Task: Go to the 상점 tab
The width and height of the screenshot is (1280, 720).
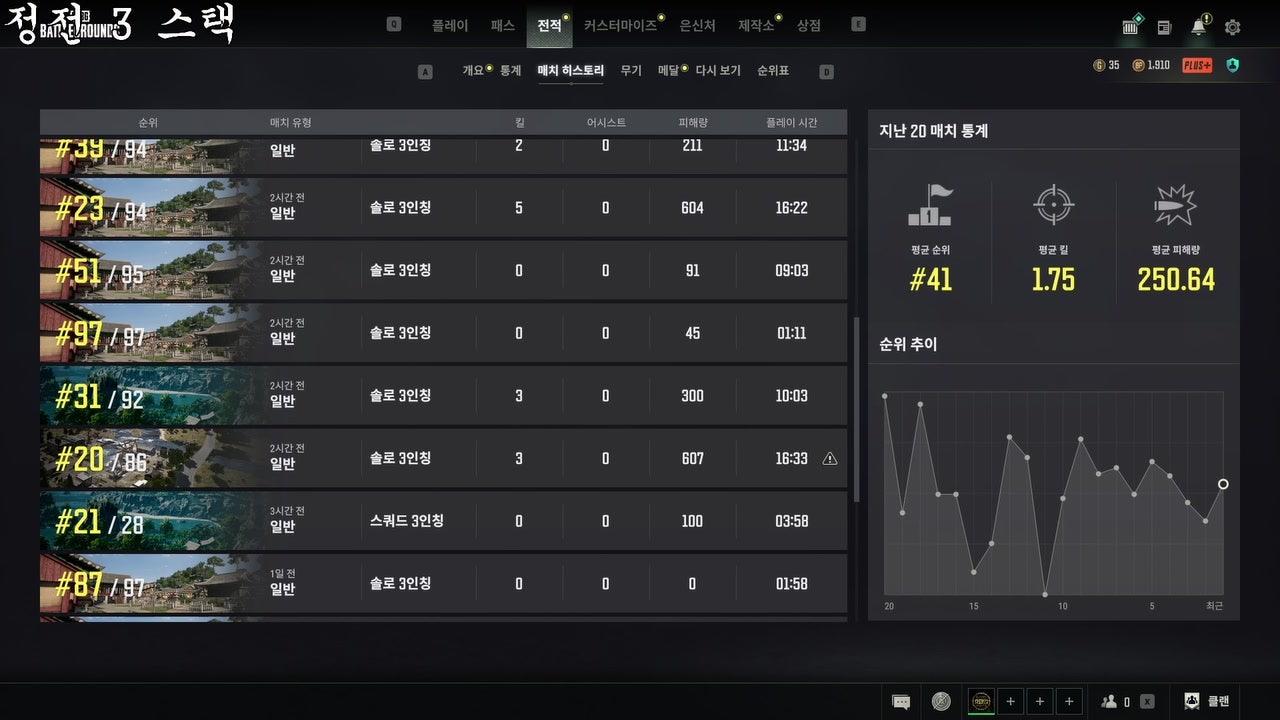Action: click(809, 26)
